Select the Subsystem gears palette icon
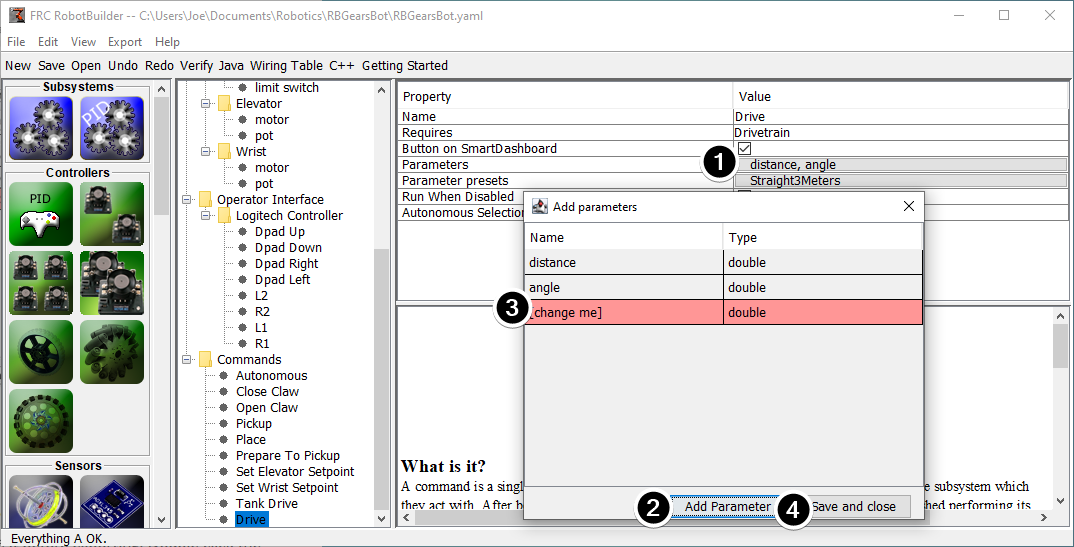Viewport: 1074px width, 547px height. [x=41, y=128]
